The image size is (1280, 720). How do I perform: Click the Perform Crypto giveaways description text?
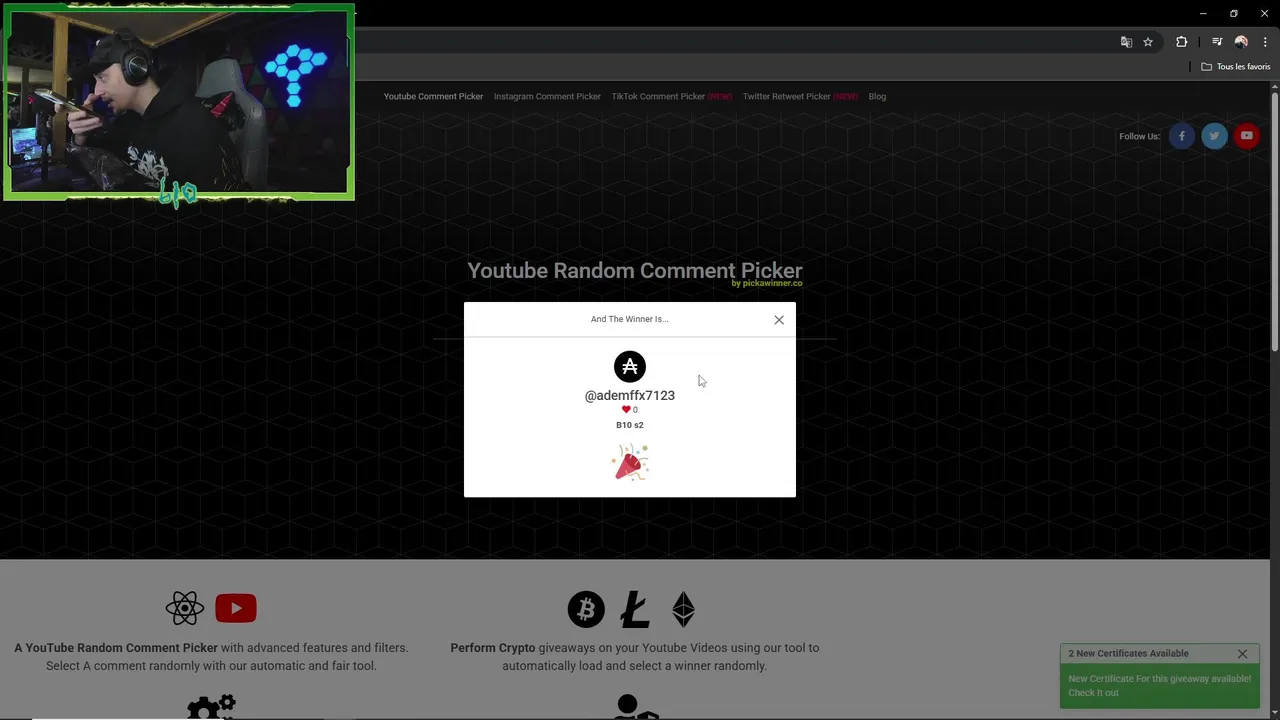click(634, 657)
